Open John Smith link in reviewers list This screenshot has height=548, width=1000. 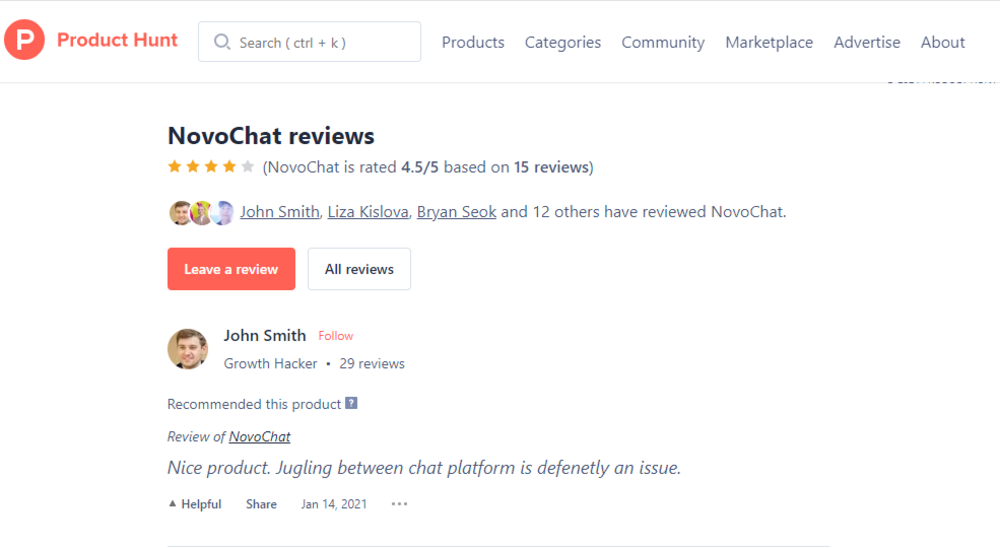(x=279, y=212)
